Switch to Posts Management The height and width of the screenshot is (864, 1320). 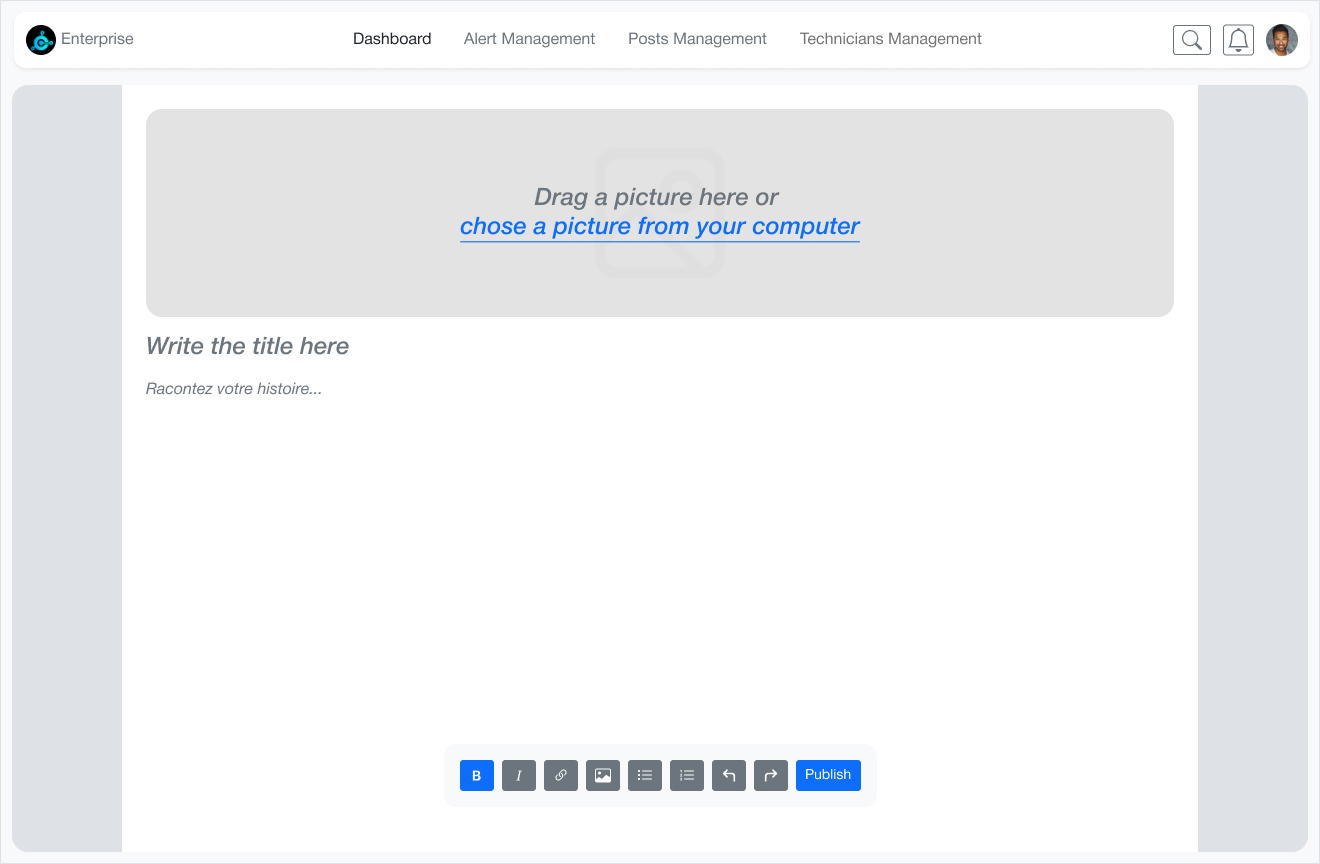pyautogui.click(x=697, y=39)
